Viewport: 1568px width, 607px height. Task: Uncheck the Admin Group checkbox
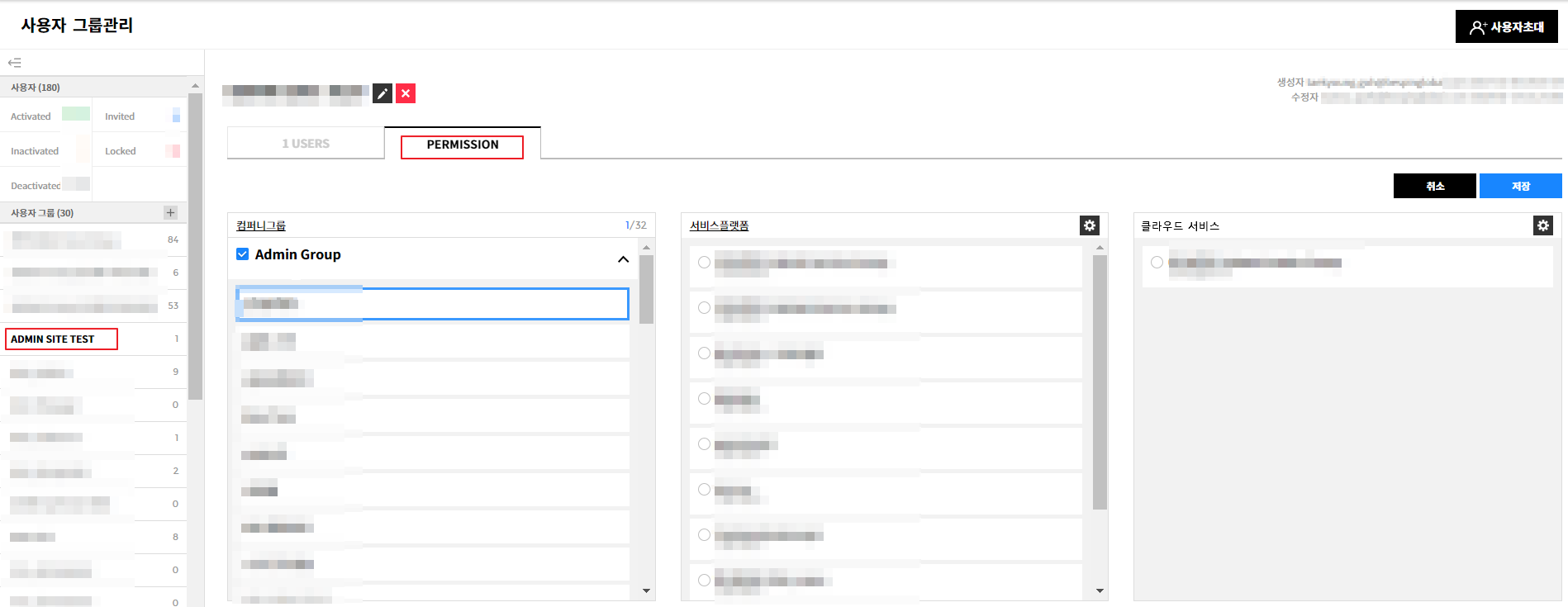[243, 254]
